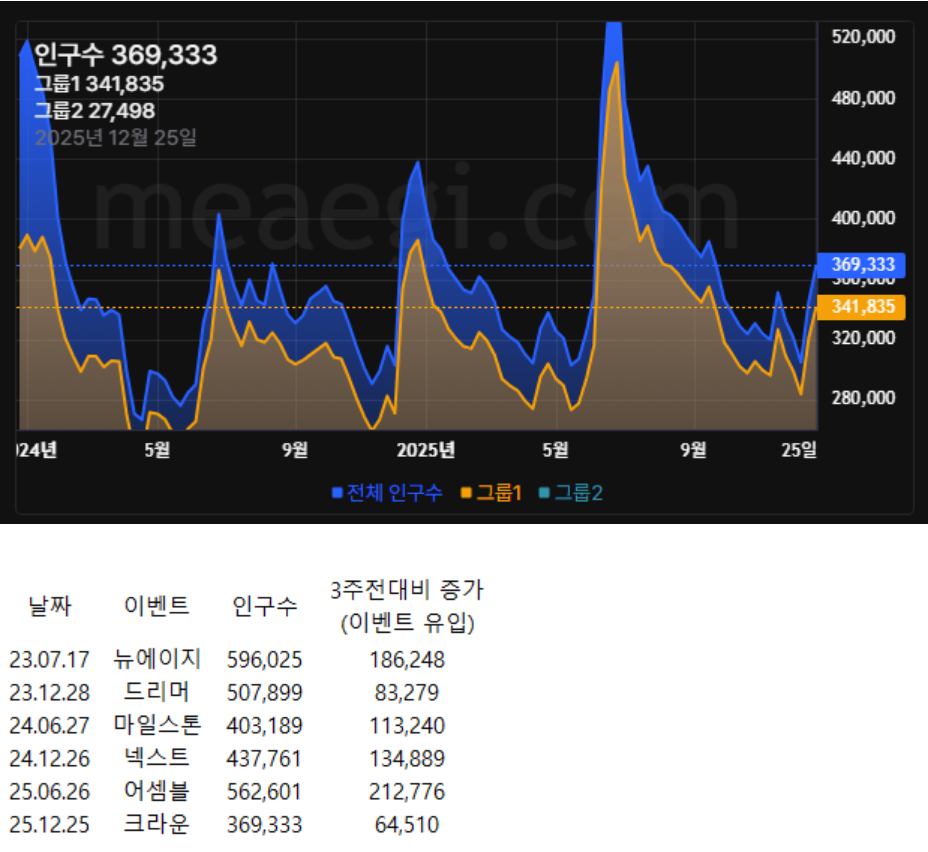
Task: Select the blue 369,333 price-axis label
Action: coord(861,264)
